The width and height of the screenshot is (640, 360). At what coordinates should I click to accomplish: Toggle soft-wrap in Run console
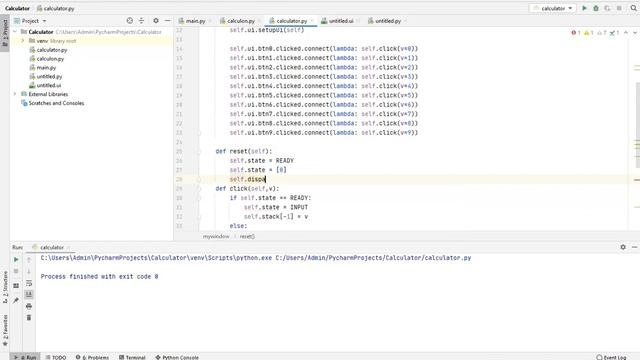[29, 283]
